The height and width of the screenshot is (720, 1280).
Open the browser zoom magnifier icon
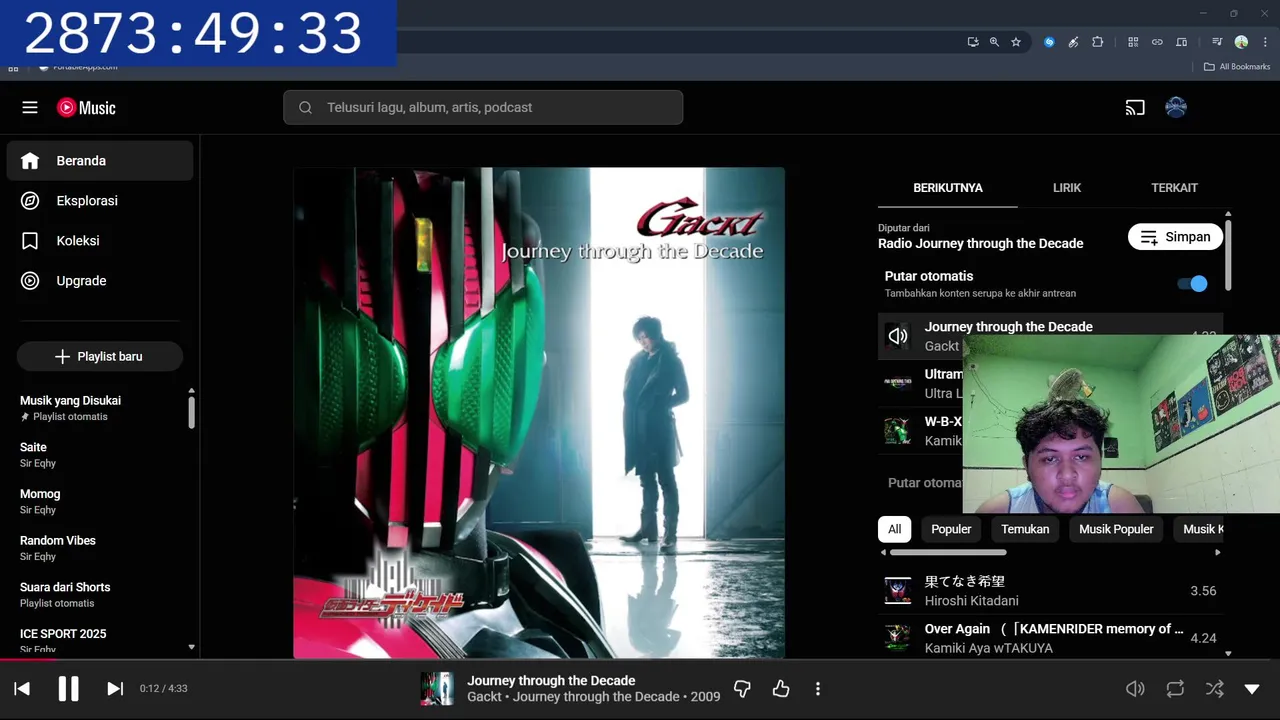[x=994, y=42]
